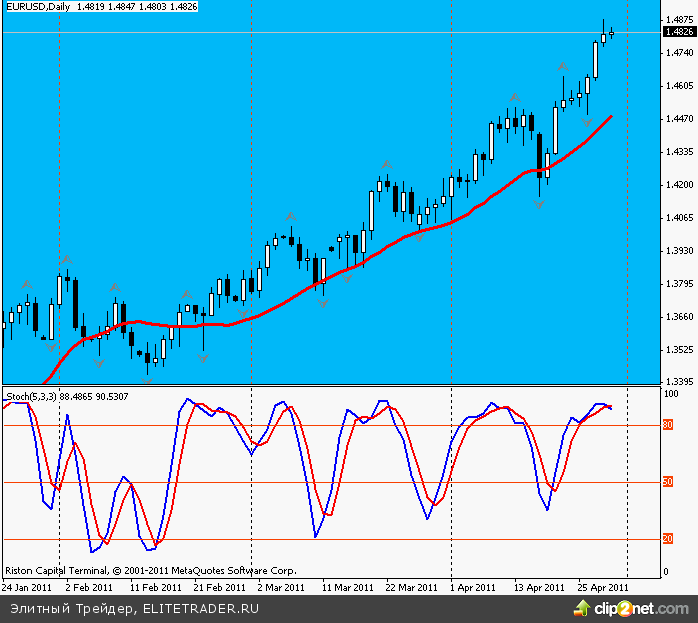Click the 100 level label on stochastic scale

click(671, 394)
